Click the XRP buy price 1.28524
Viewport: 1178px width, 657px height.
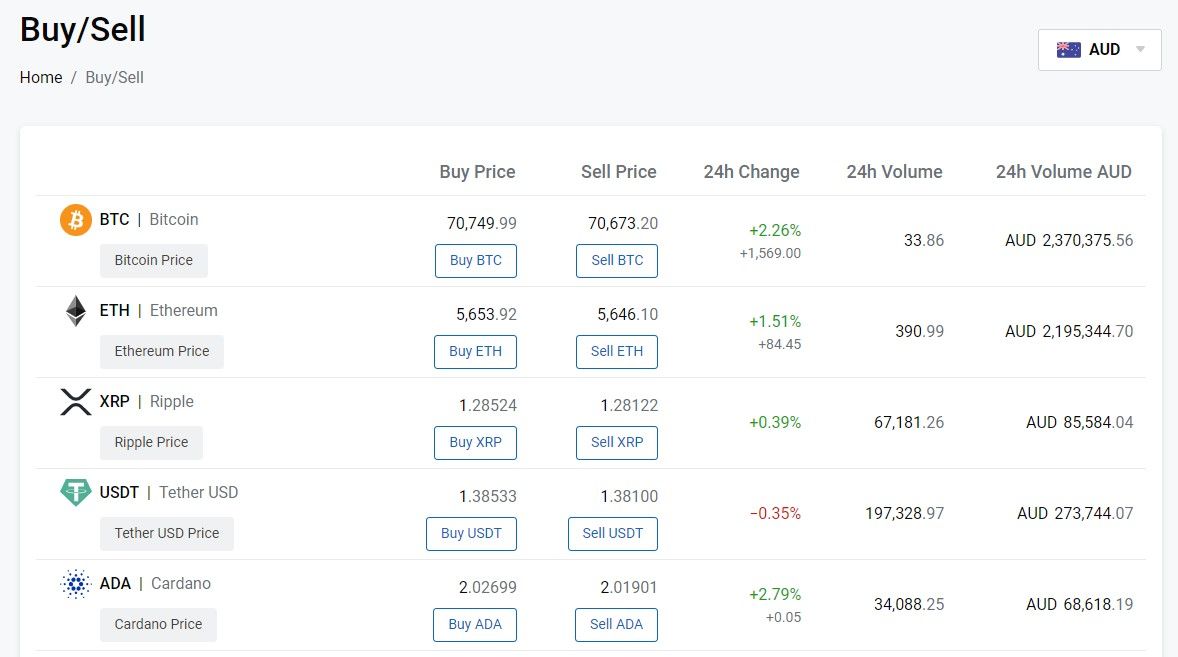point(488,405)
